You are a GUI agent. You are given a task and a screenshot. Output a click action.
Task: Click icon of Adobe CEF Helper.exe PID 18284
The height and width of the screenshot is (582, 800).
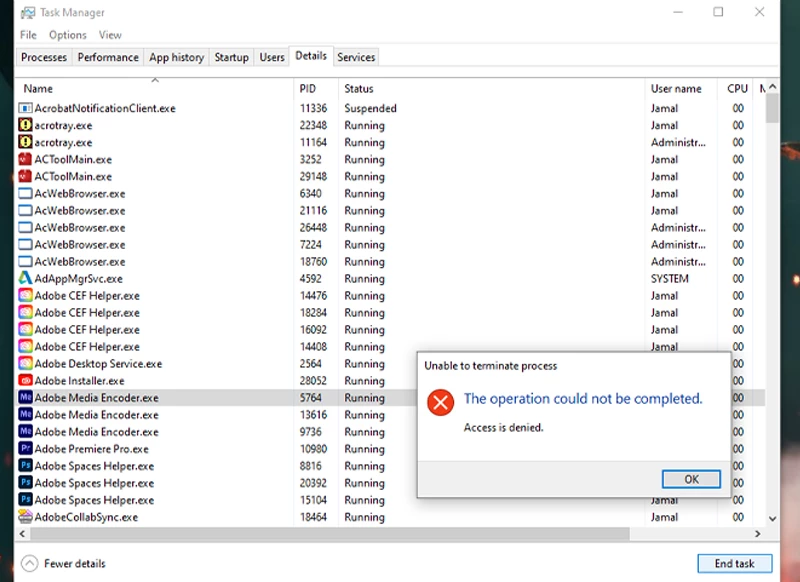point(25,313)
